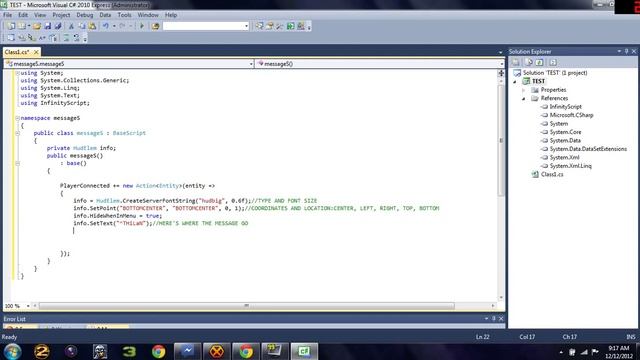Viewport: 640px width, 360px height.
Task: Toggle auto-hide pin on Error List panel
Action: tap(494, 319)
